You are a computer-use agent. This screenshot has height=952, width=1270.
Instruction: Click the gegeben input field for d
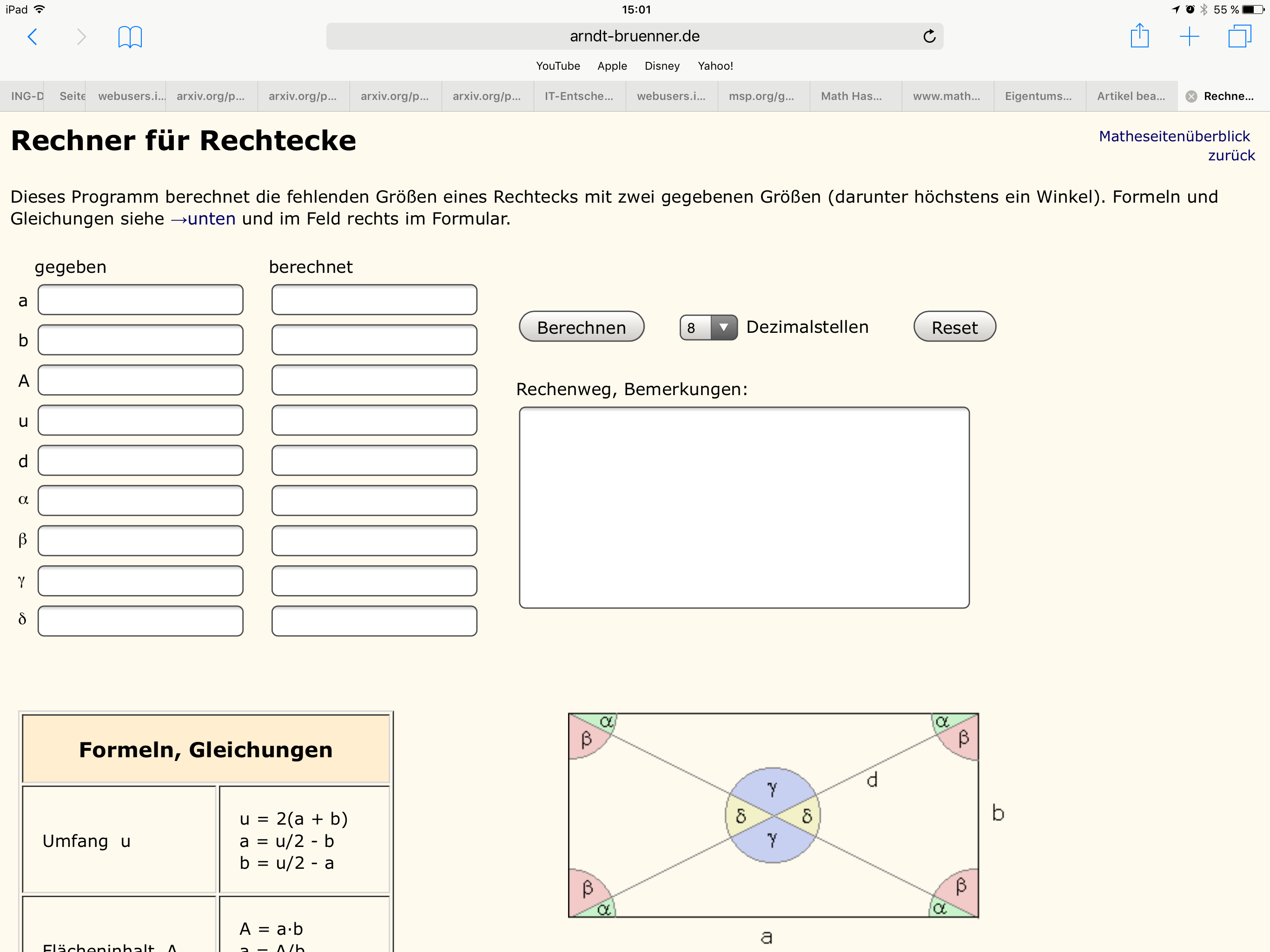[x=141, y=461]
